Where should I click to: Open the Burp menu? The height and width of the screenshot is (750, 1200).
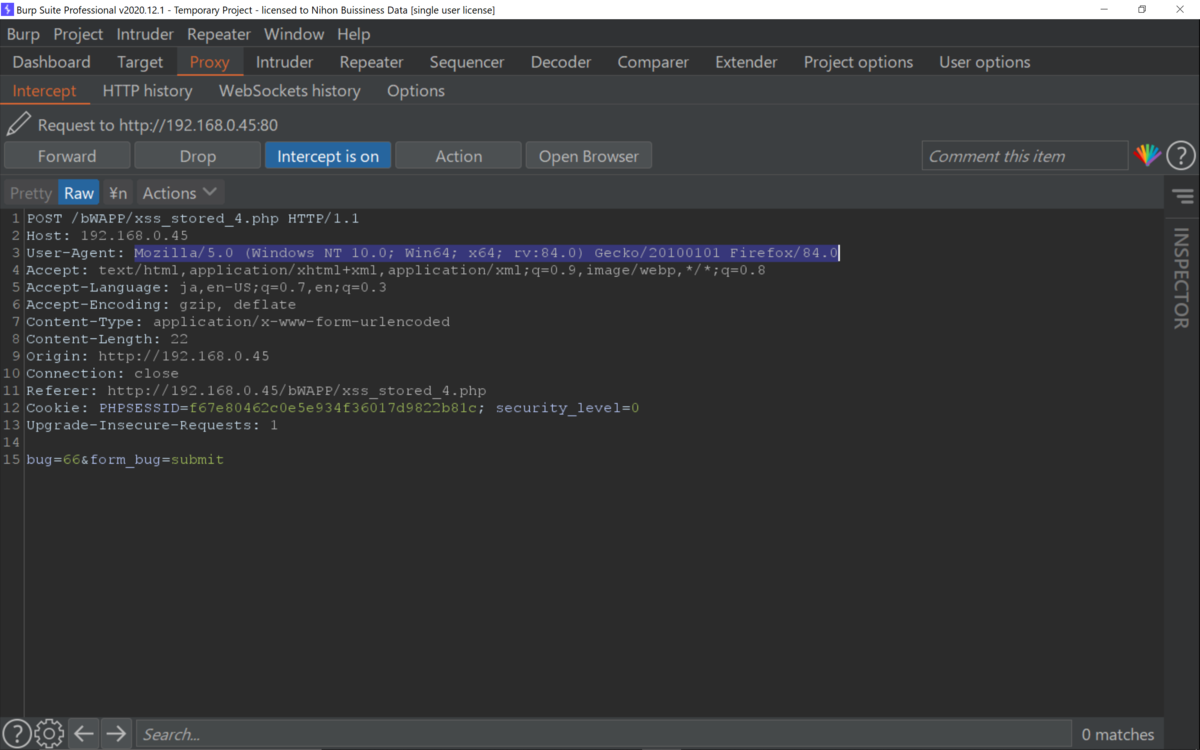(23, 34)
